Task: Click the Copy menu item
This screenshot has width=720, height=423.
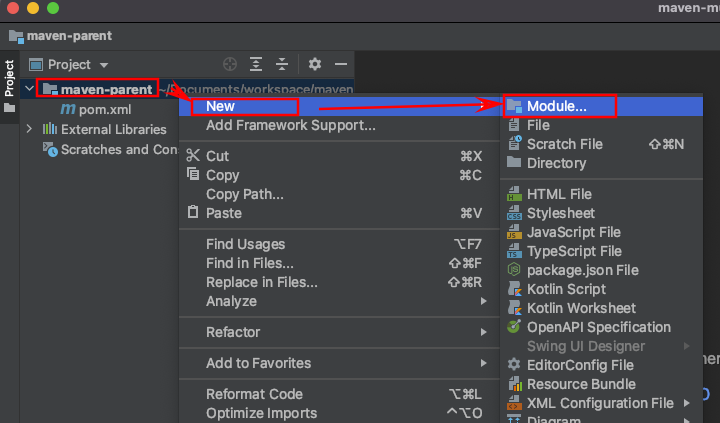Action: [x=339, y=175]
